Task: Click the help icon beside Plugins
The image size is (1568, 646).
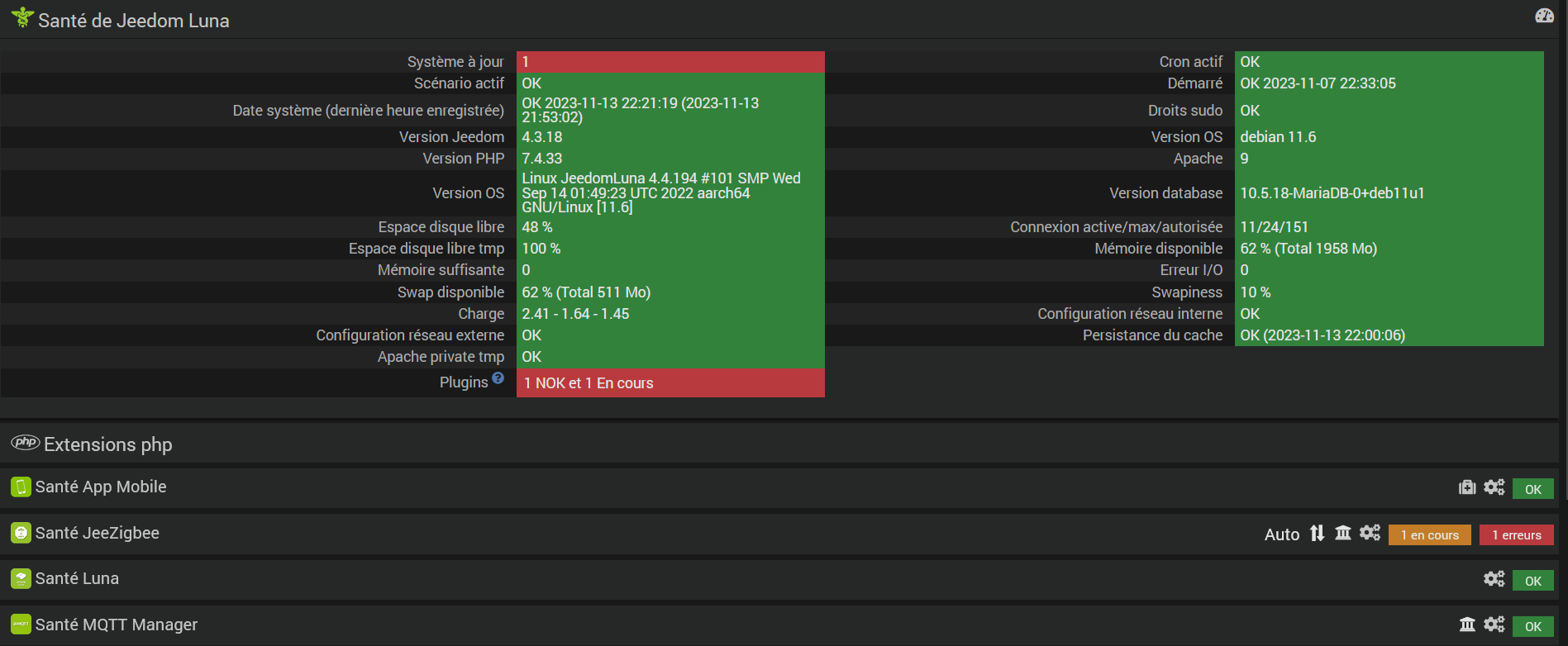Action: coord(498,378)
